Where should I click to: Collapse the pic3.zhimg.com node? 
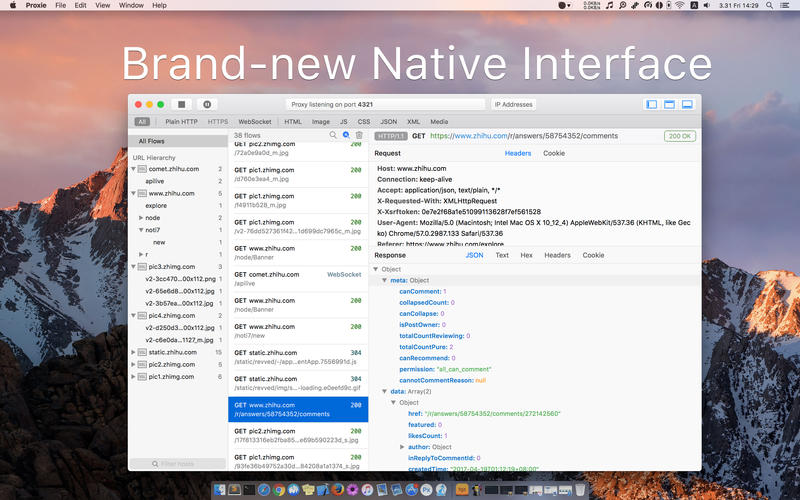(x=133, y=267)
